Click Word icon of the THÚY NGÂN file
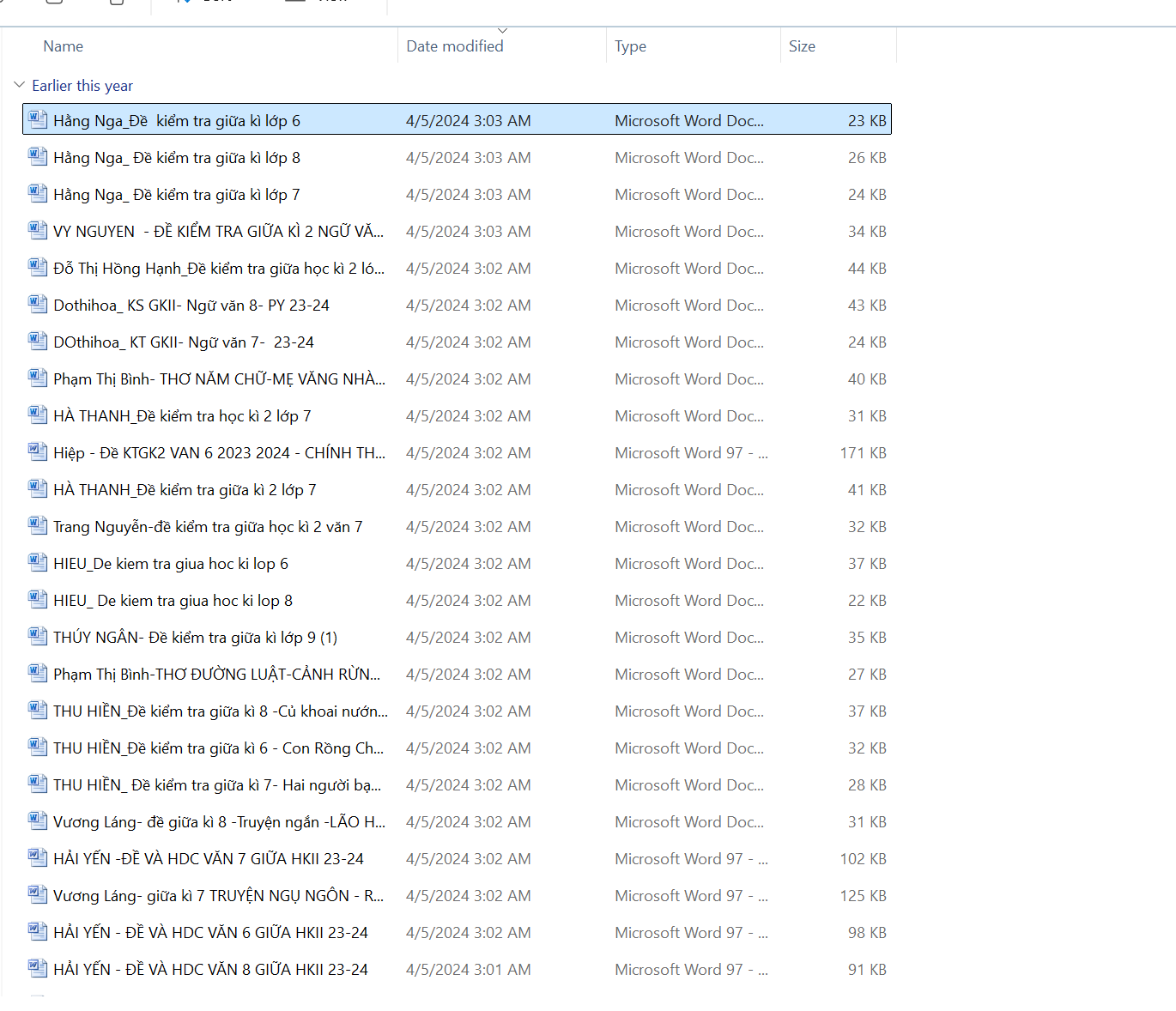 pos(38,636)
